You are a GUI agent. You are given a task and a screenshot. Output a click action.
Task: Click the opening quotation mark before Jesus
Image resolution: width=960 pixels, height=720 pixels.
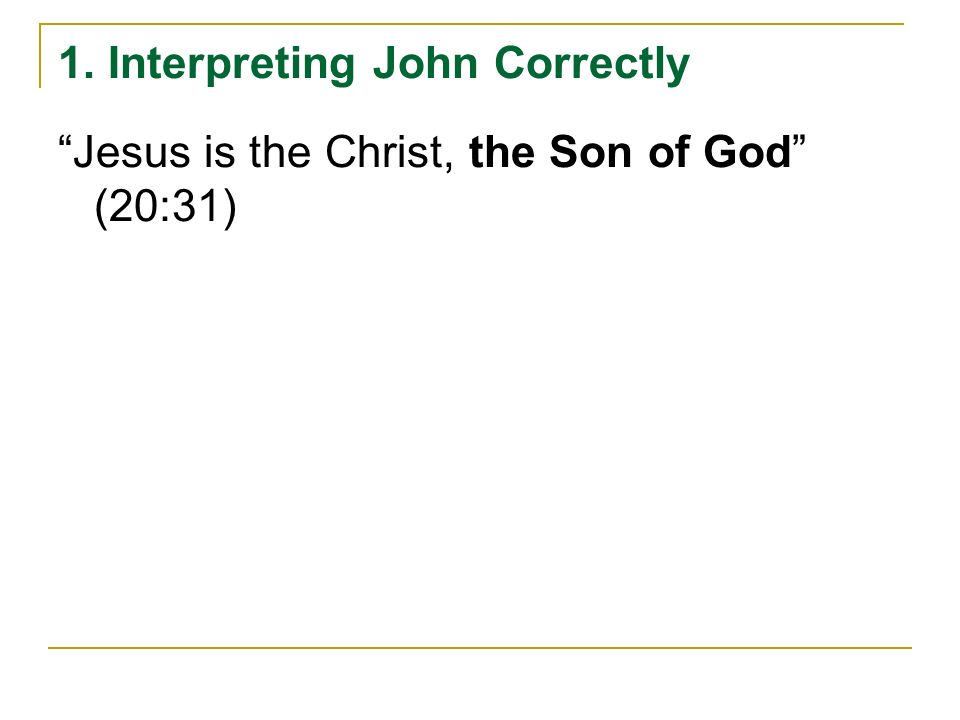pos(66,144)
